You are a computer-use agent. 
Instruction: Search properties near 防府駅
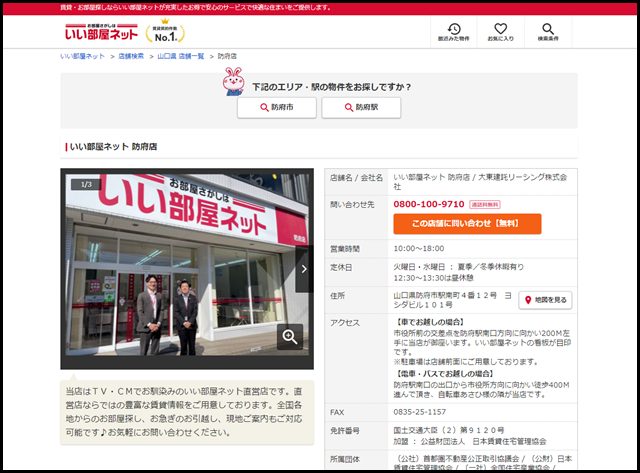click(361, 107)
